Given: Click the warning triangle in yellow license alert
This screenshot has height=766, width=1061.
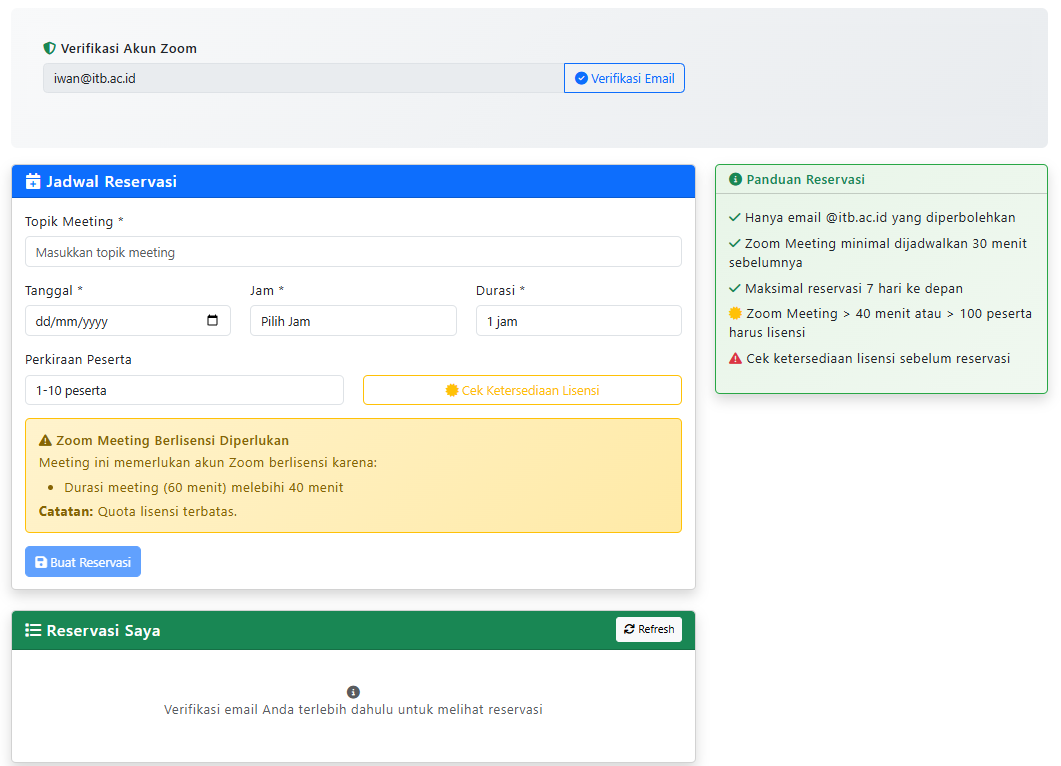Looking at the screenshot, I should [45, 440].
